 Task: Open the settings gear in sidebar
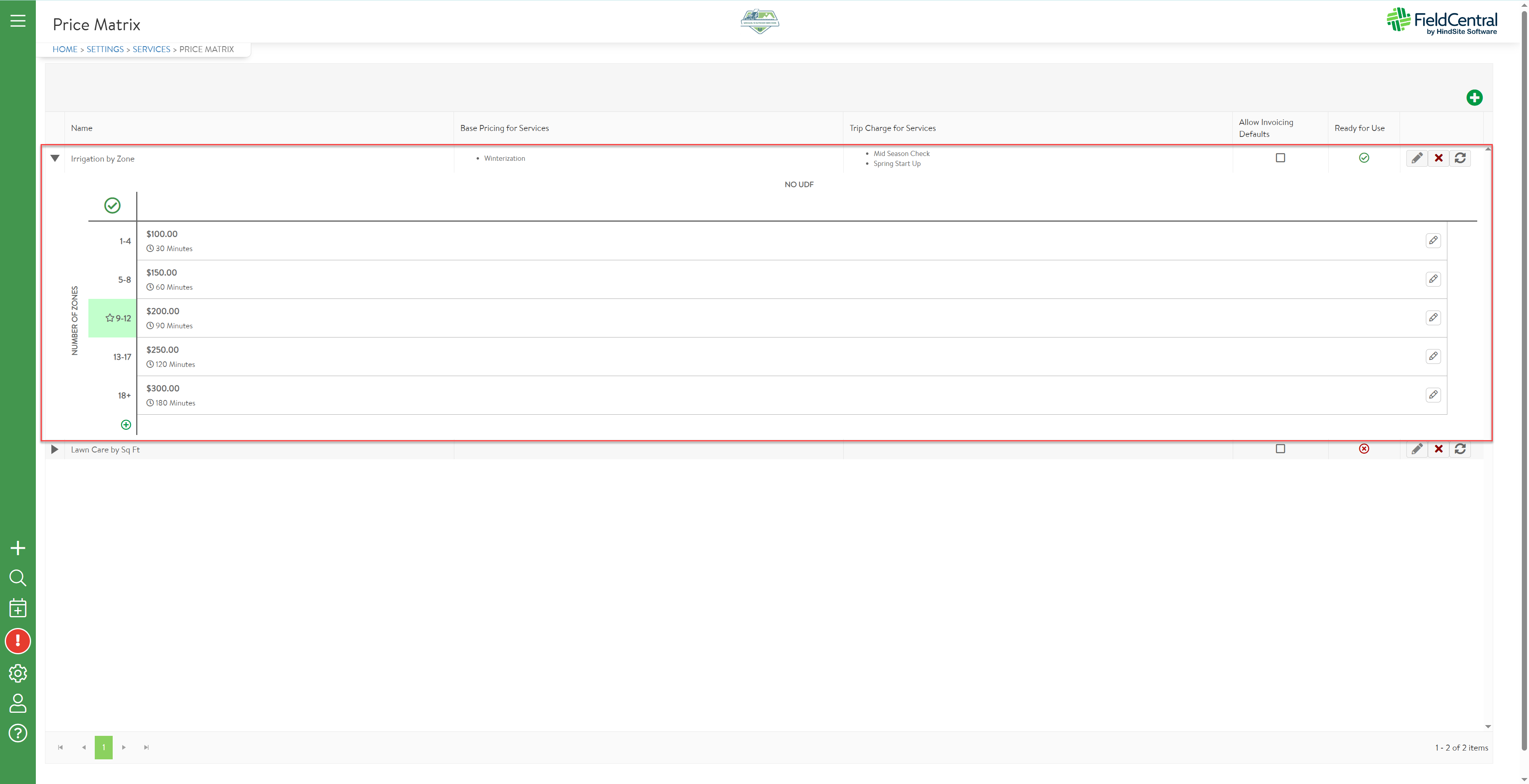coord(18,673)
